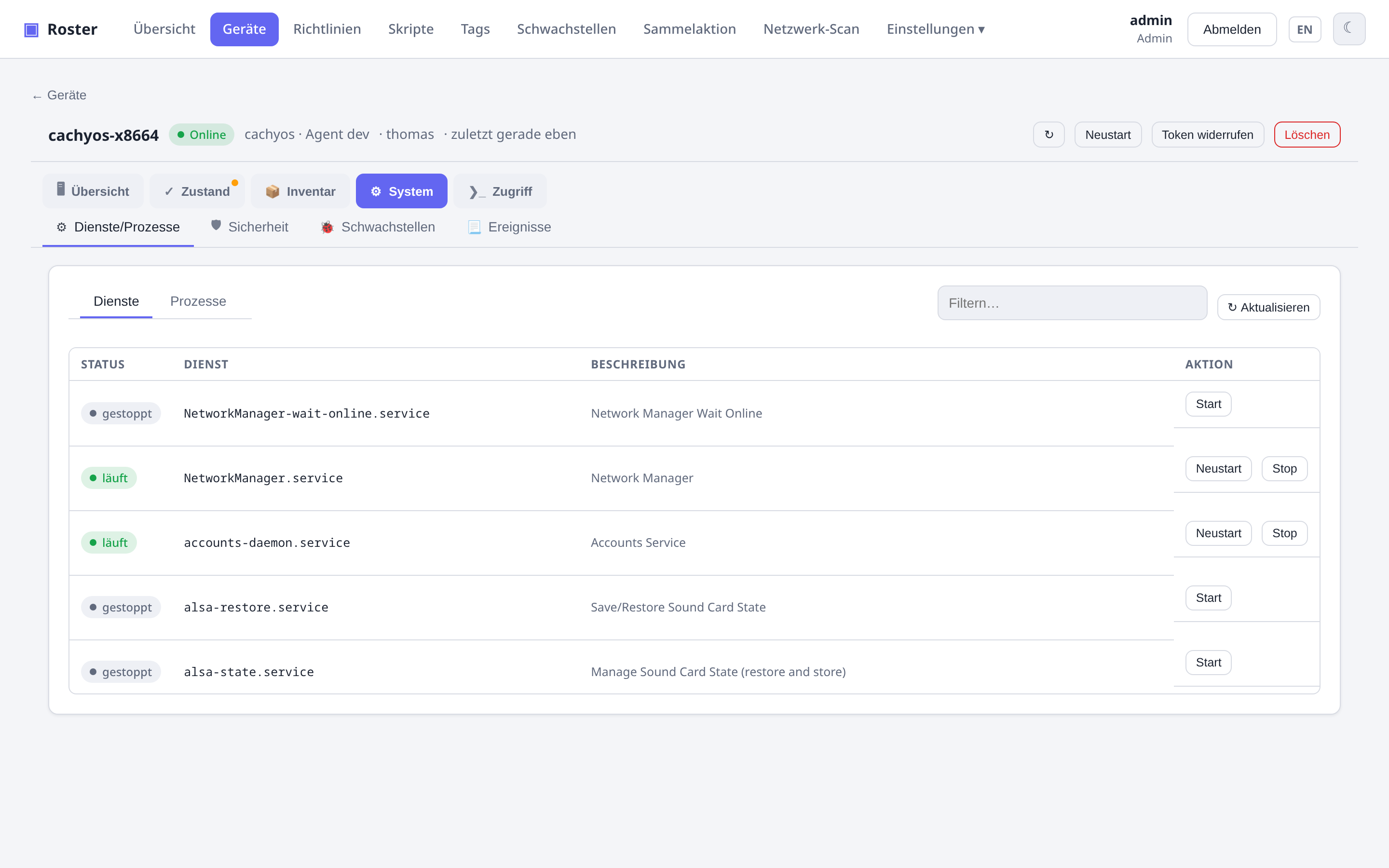
Task: Start alsa-restore.service
Action: pyautogui.click(x=1208, y=597)
